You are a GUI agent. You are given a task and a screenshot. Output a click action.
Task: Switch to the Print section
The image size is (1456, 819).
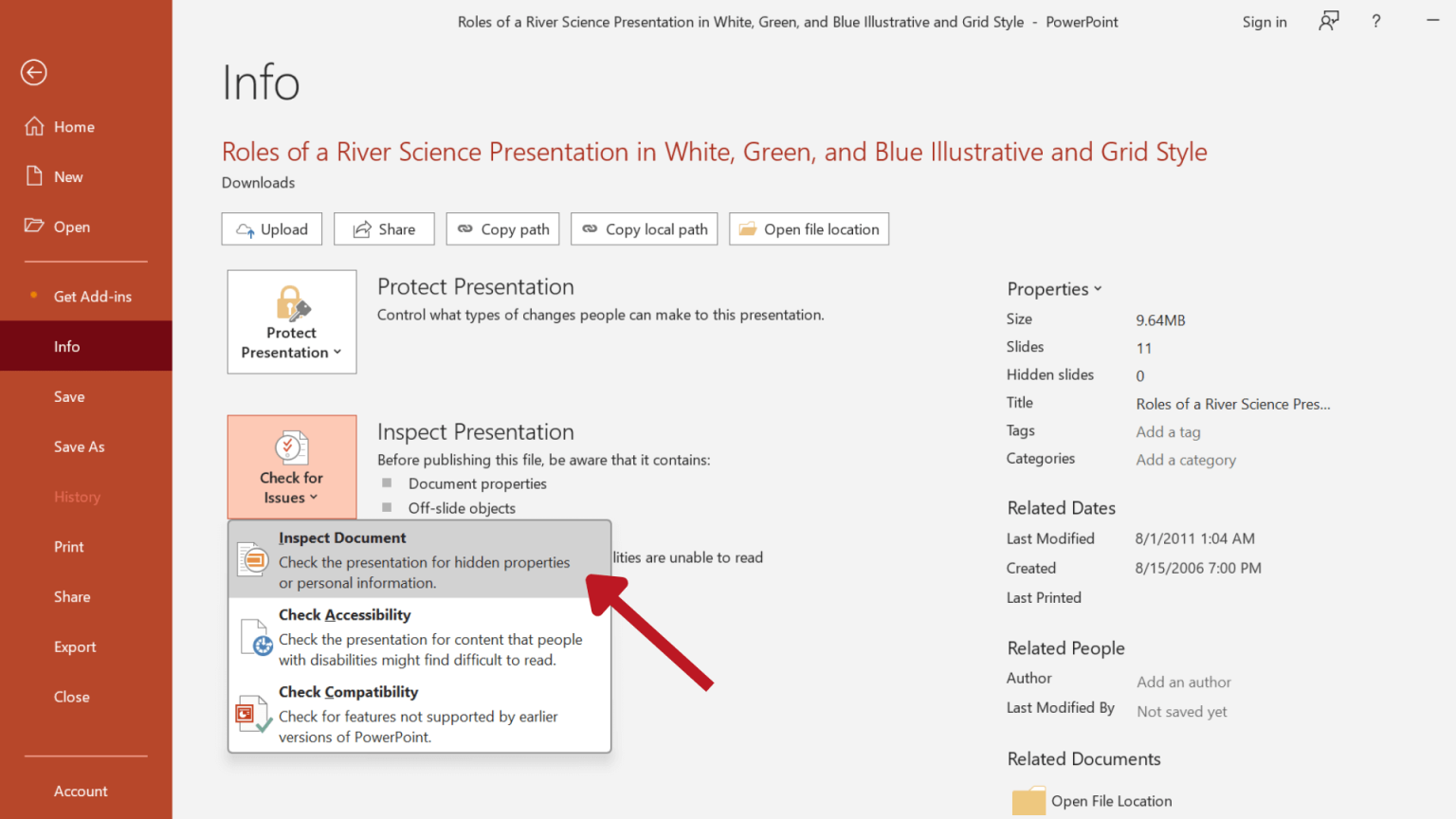(x=68, y=546)
